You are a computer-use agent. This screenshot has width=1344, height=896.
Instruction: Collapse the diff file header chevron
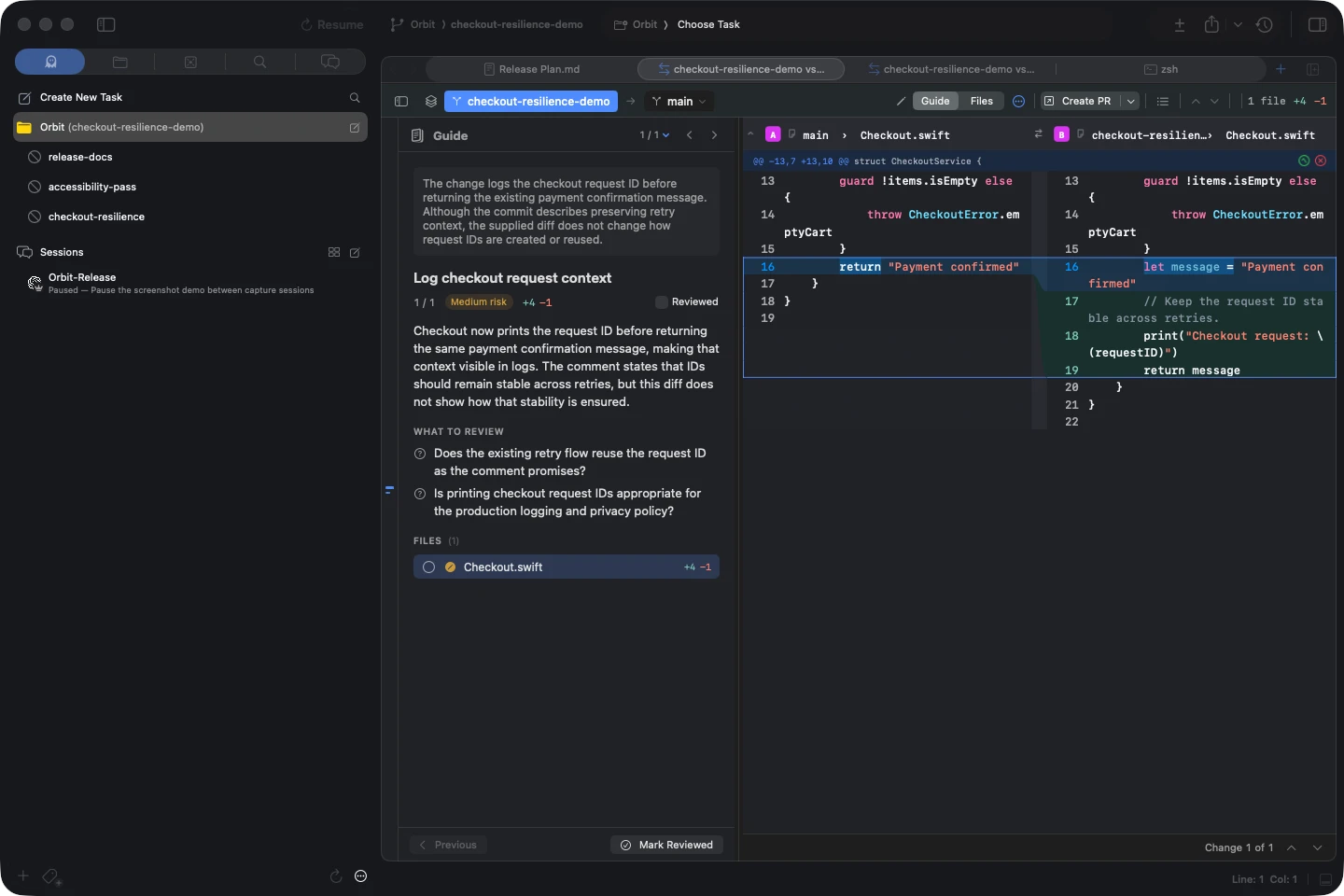click(x=750, y=134)
